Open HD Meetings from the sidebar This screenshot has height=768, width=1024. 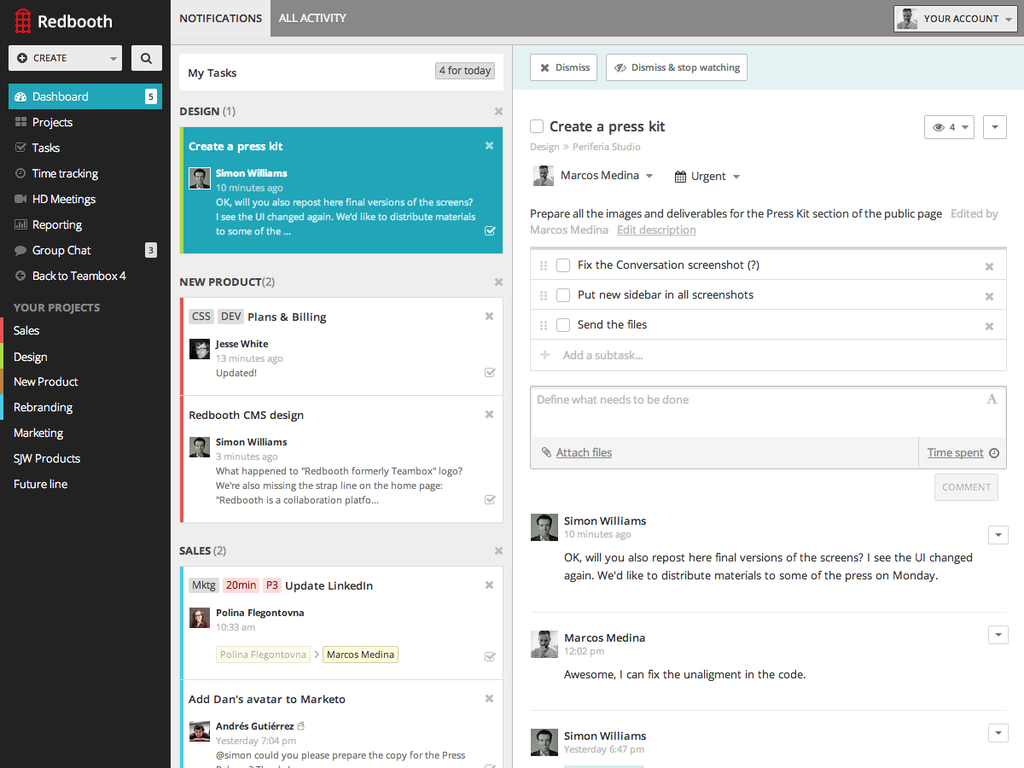(x=63, y=199)
